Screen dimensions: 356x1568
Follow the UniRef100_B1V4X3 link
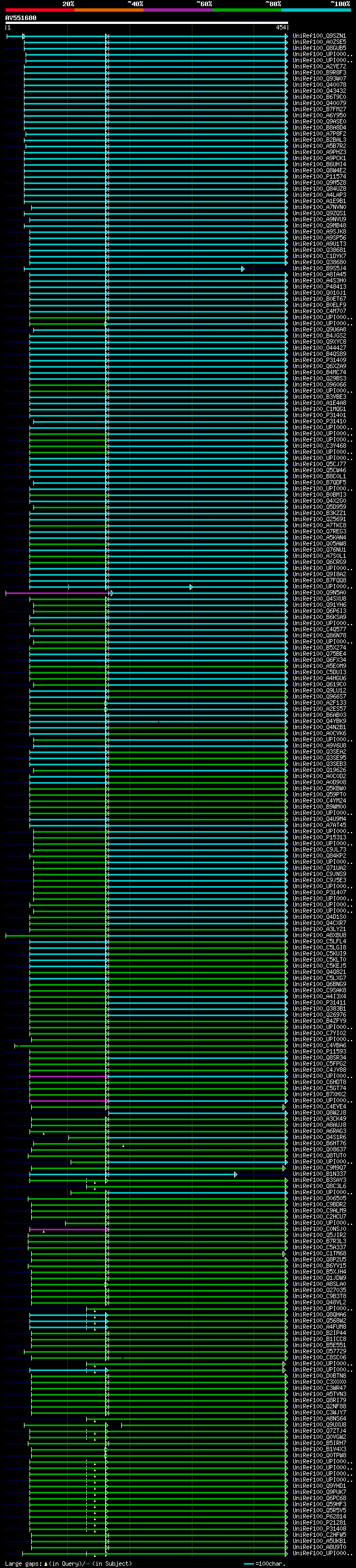pyautogui.click(x=319, y=1450)
